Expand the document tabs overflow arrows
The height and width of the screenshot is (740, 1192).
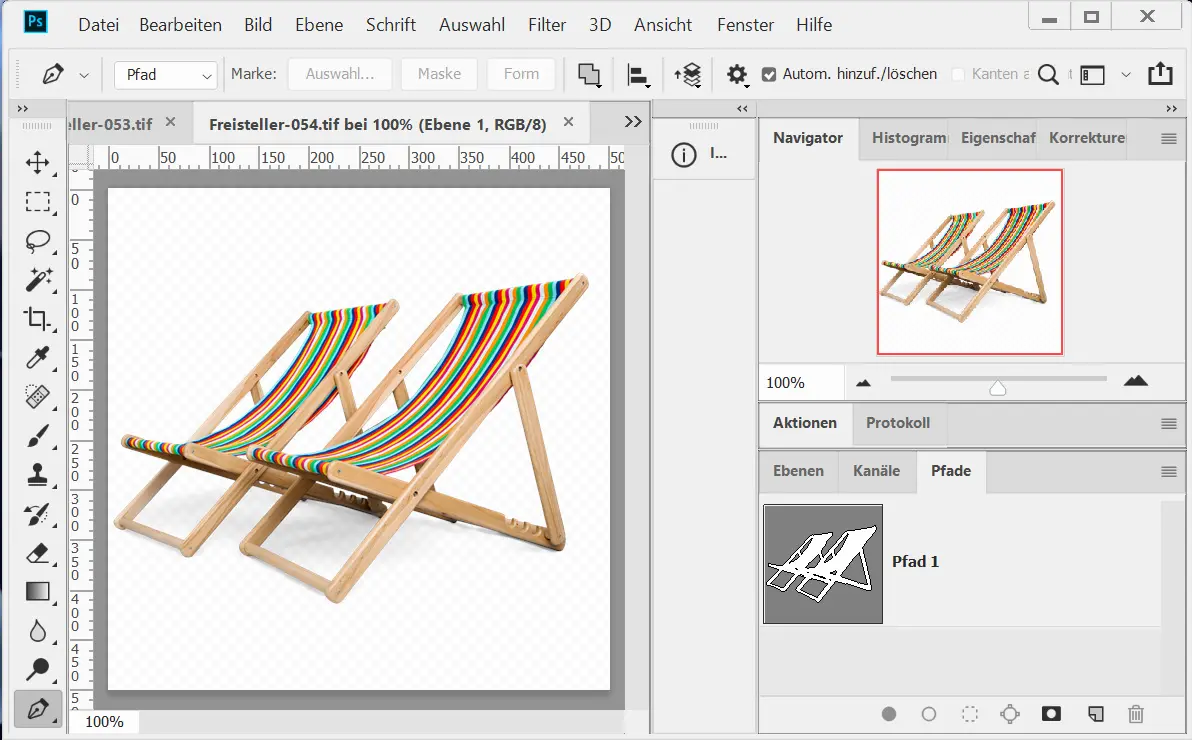[632, 121]
